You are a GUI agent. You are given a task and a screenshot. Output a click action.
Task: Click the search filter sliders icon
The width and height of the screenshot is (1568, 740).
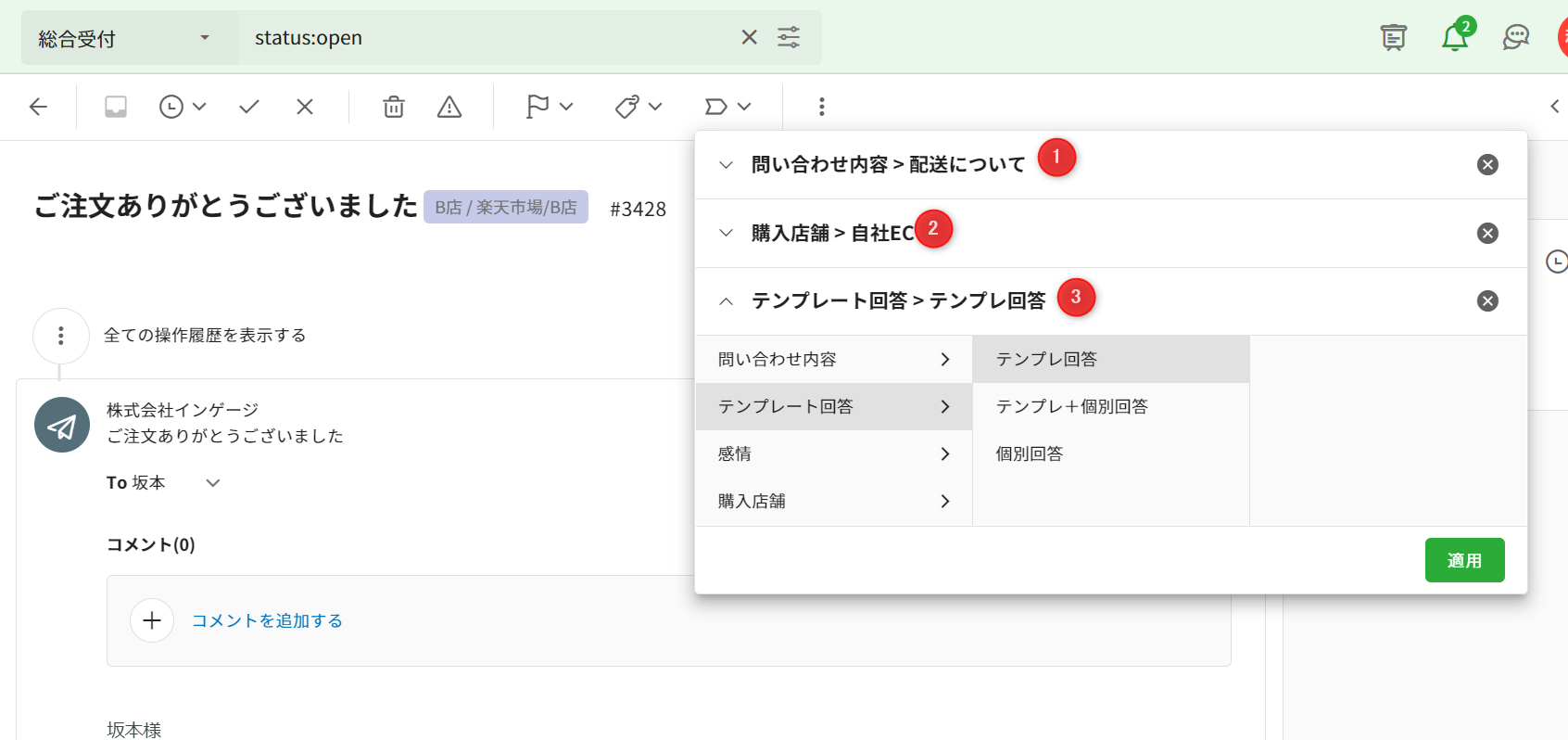(x=789, y=37)
